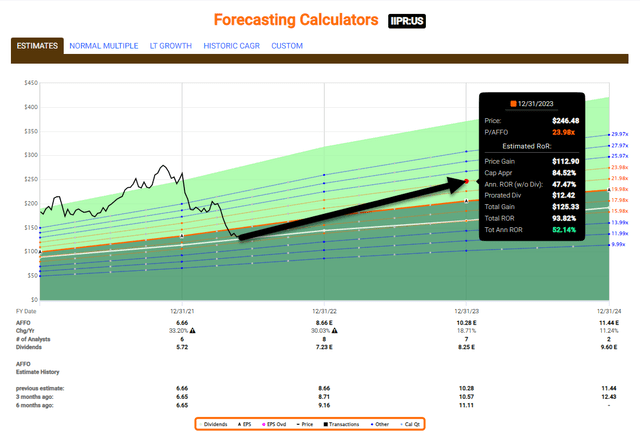The image size is (640, 446).
Task: Click the Total ROR 93.82% value
Action: 564,218
